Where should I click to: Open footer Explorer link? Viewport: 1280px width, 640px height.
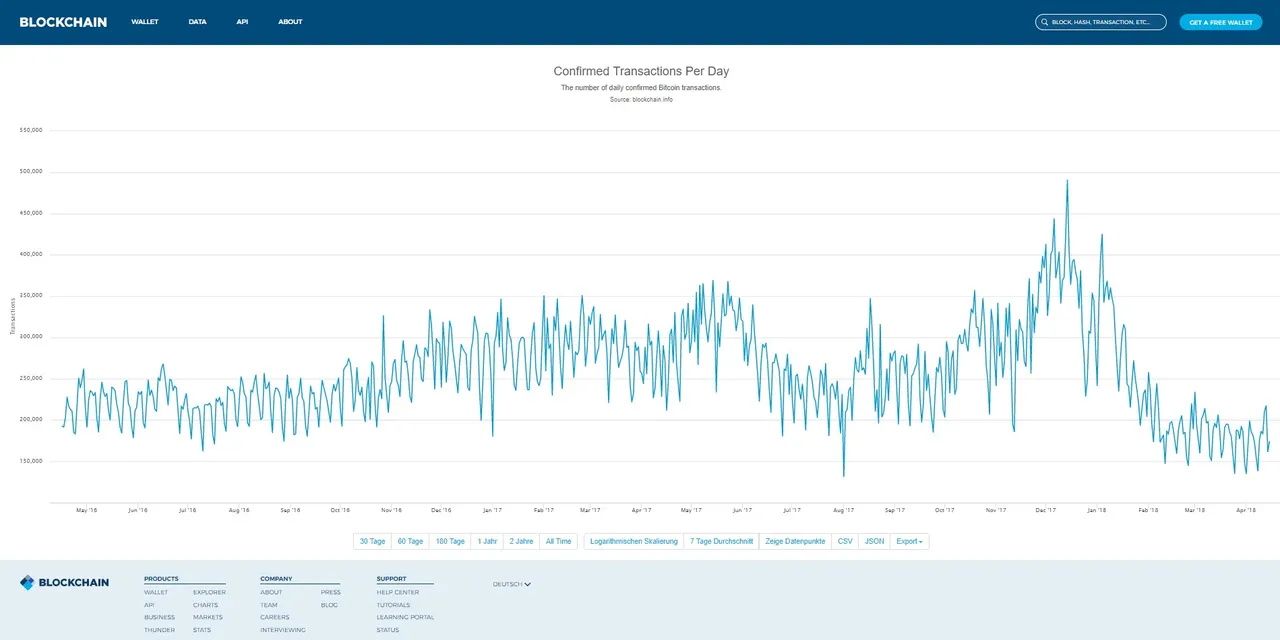209,592
